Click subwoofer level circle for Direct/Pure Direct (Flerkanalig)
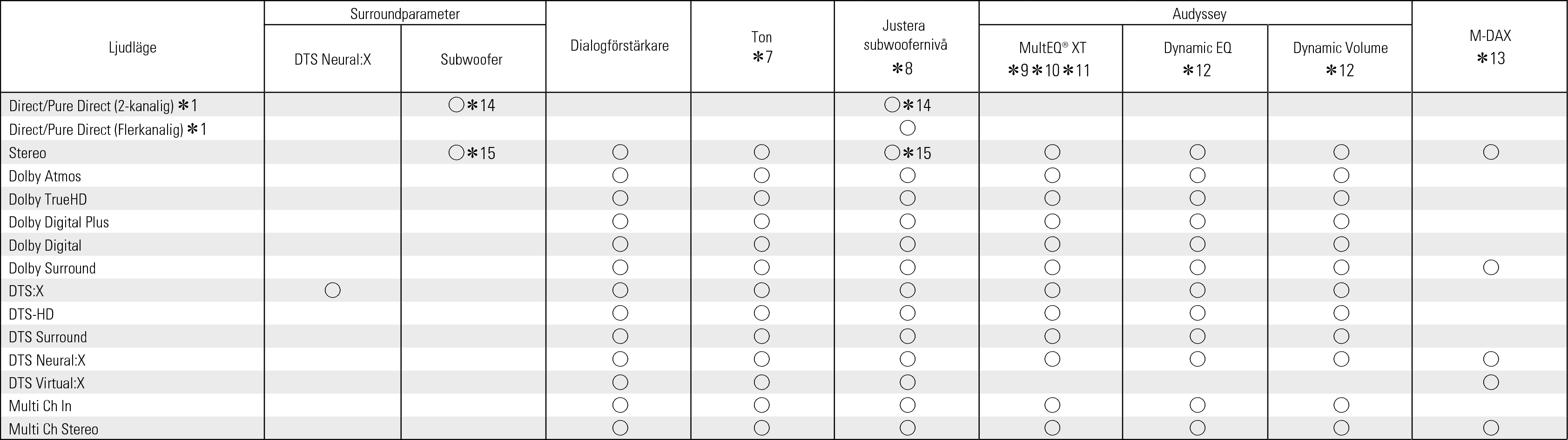 [x=907, y=128]
